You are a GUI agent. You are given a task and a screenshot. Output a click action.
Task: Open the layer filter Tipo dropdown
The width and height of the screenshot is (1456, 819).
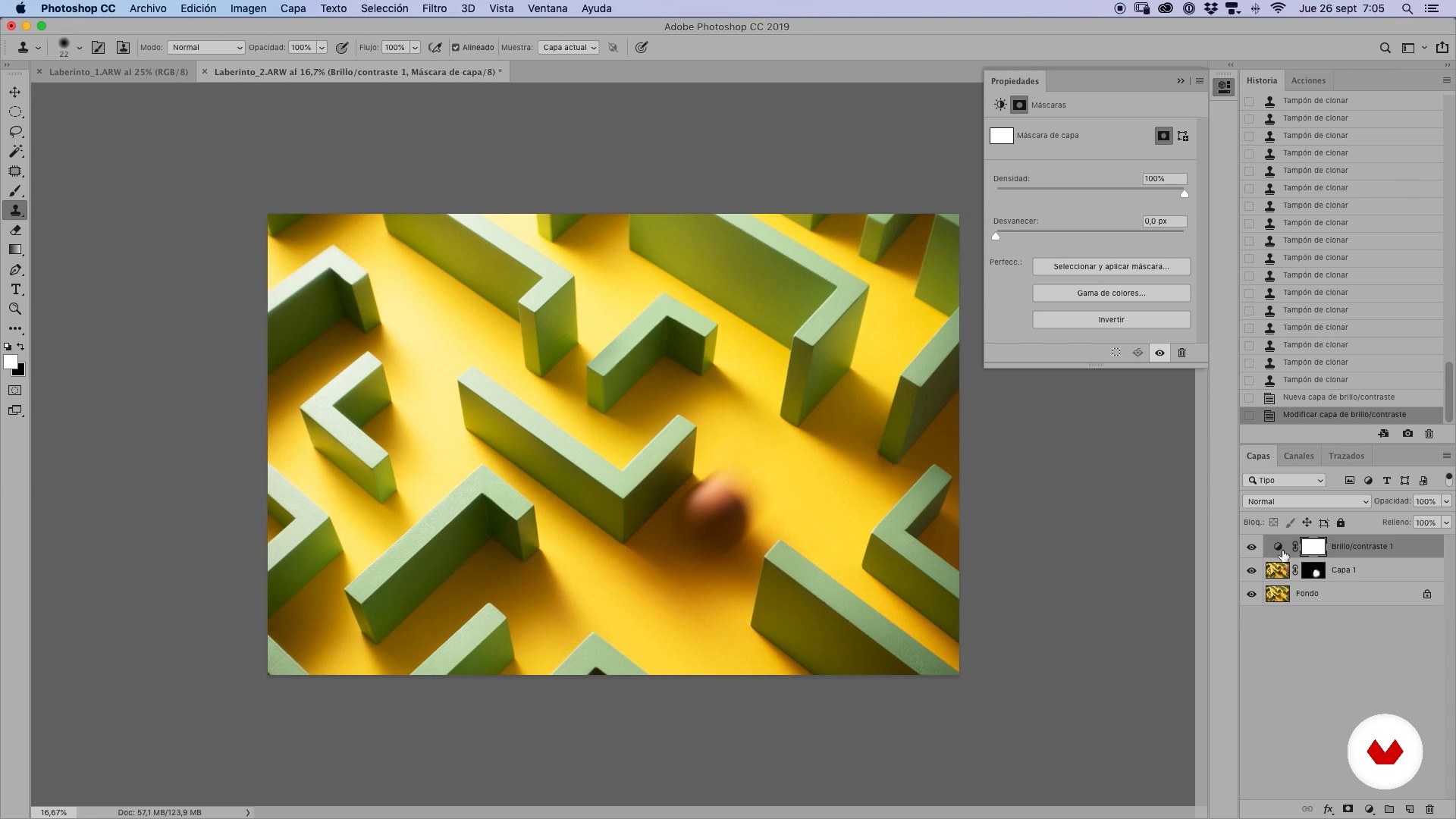coord(1284,481)
